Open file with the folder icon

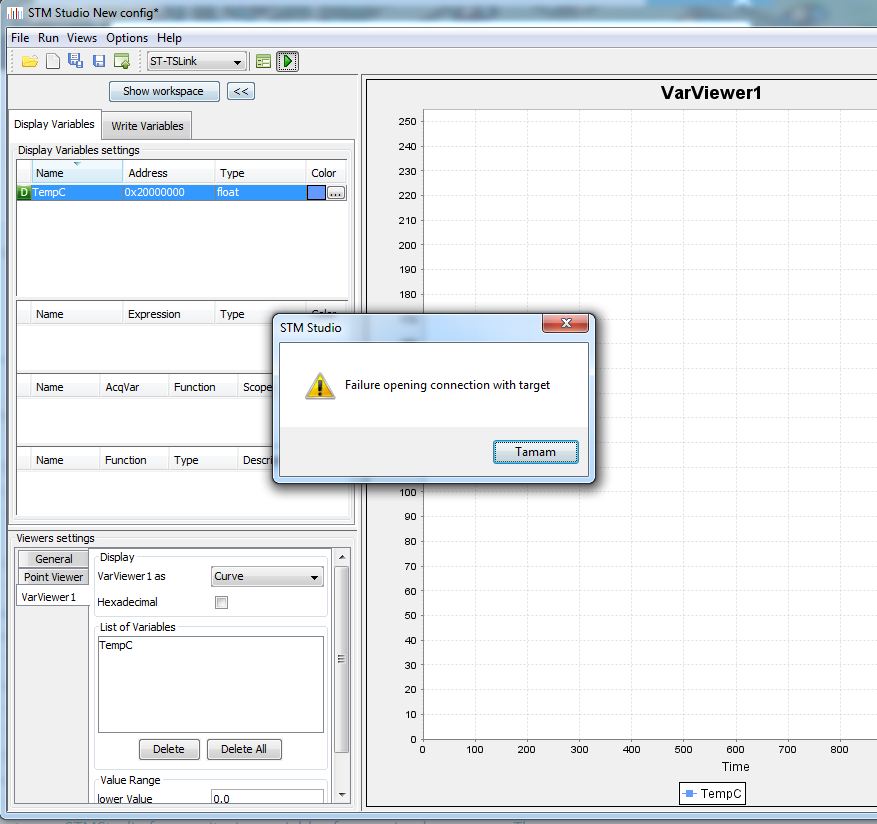click(30, 62)
